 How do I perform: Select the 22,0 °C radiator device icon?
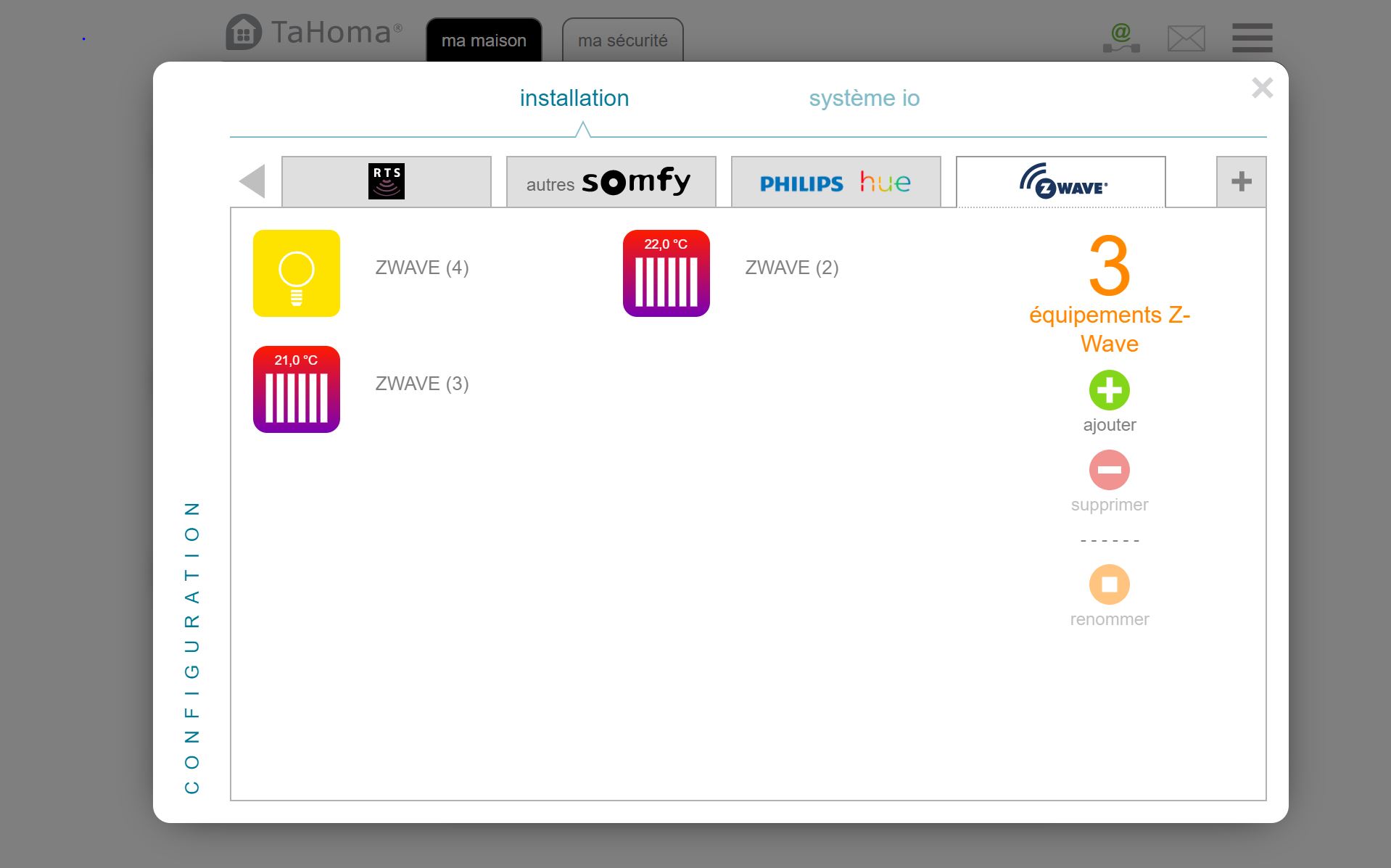[x=666, y=273]
